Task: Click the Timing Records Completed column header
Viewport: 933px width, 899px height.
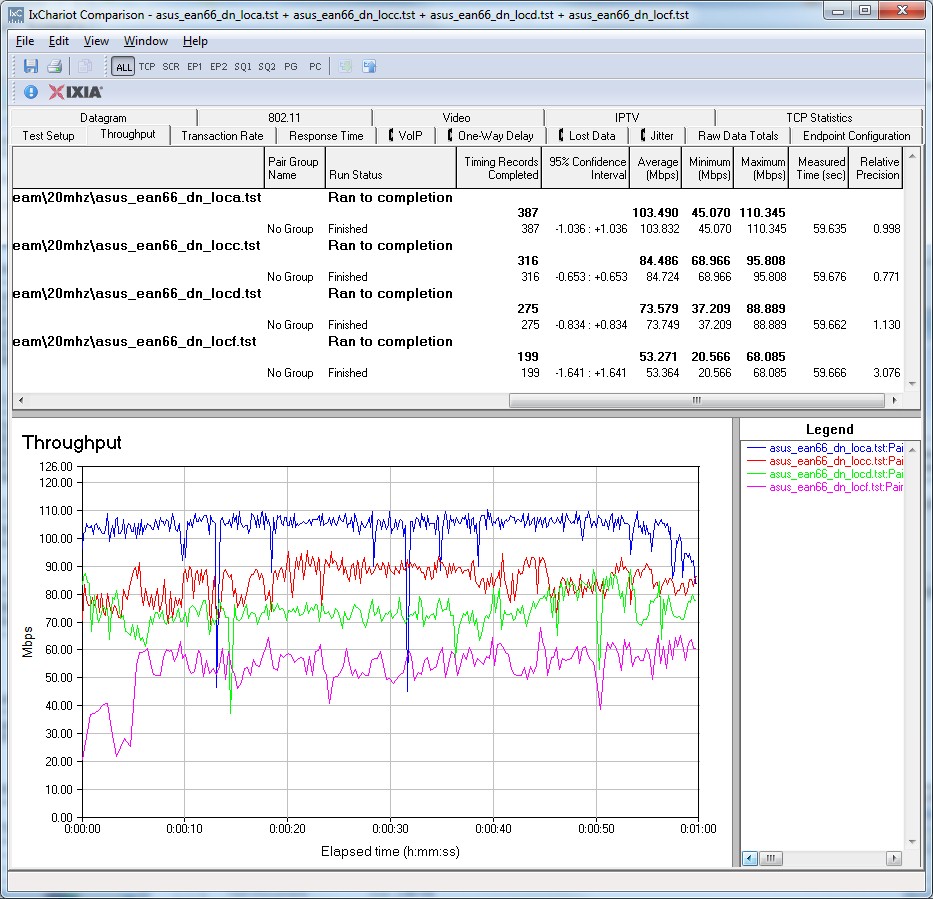Action: click(x=499, y=168)
